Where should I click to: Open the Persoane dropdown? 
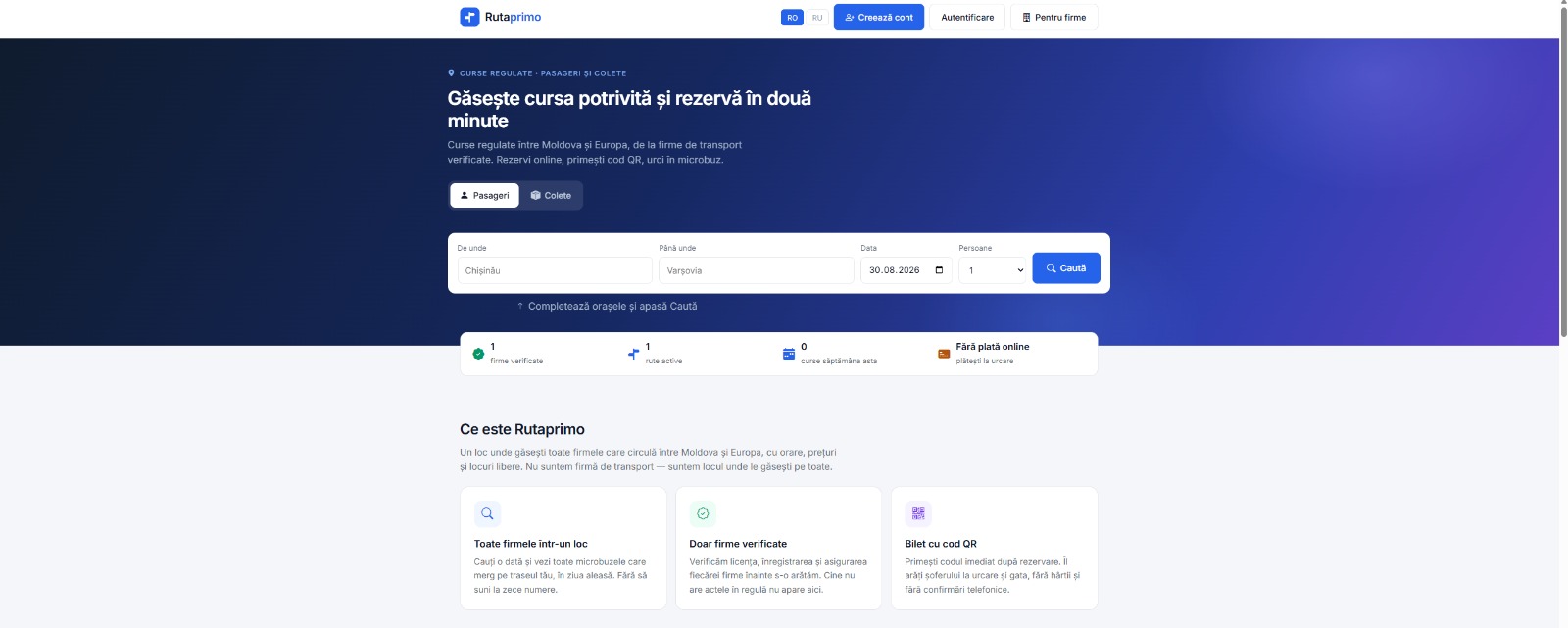(x=992, y=270)
